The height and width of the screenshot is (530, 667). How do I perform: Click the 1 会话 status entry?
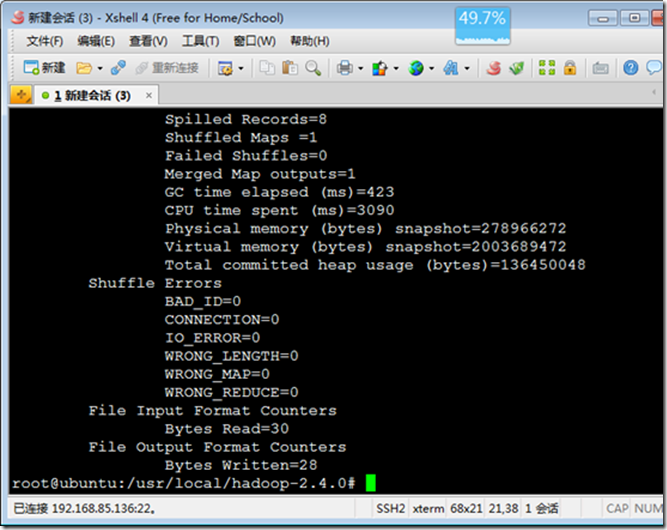point(542,508)
